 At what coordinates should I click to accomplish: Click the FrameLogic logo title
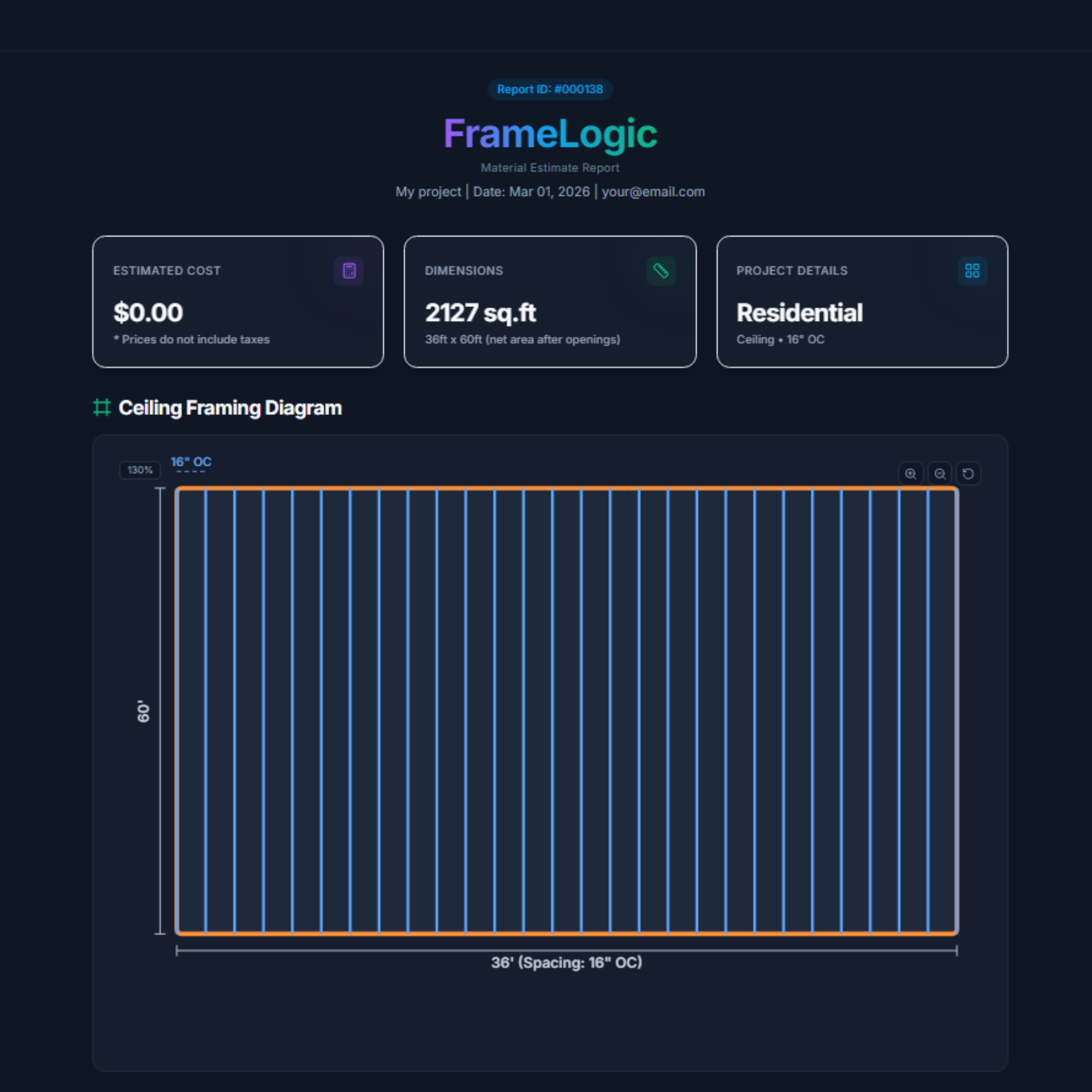click(550, 134)
